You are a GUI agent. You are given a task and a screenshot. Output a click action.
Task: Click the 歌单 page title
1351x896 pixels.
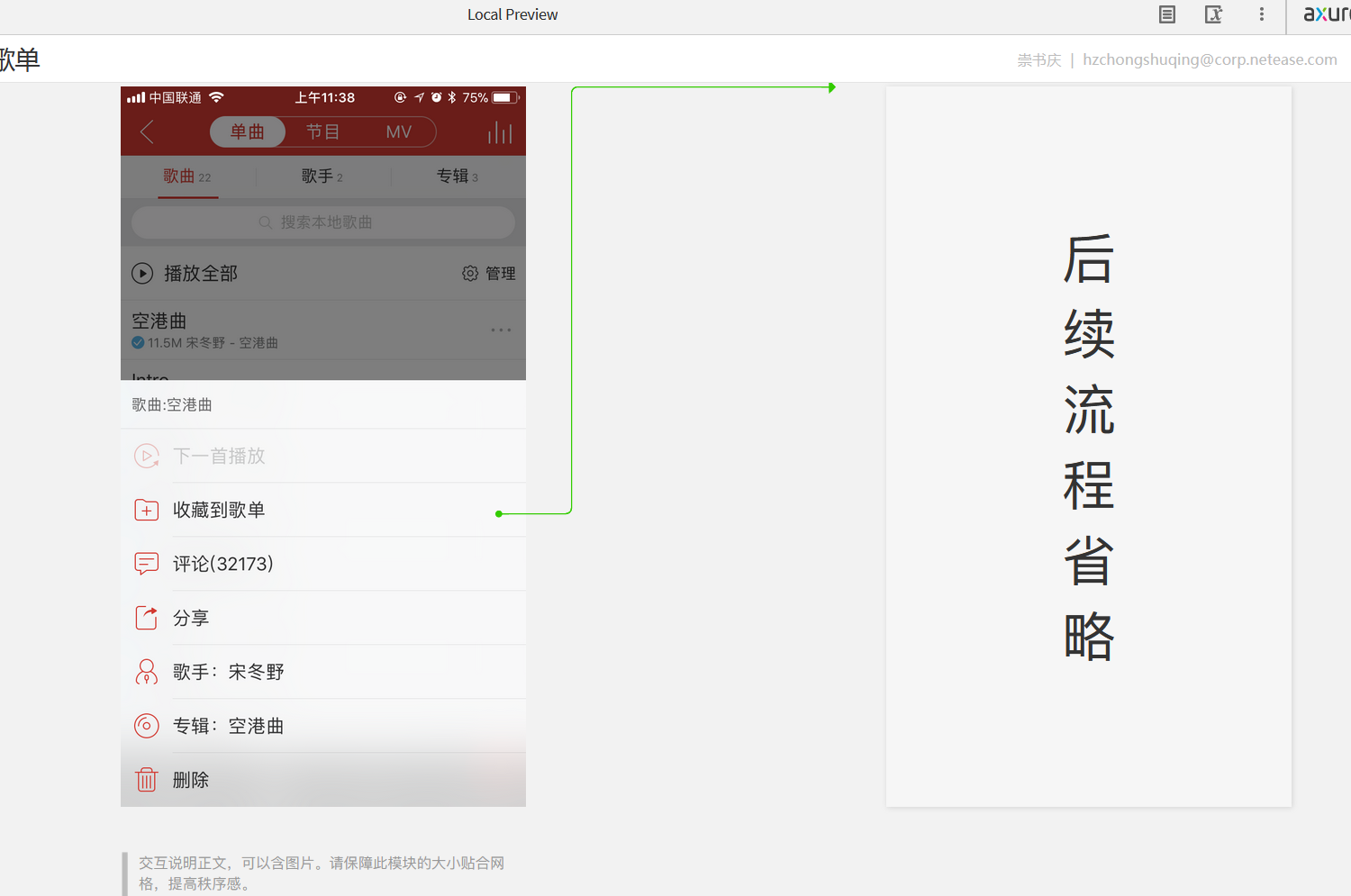pyautogui.click(x=20, y=59)
